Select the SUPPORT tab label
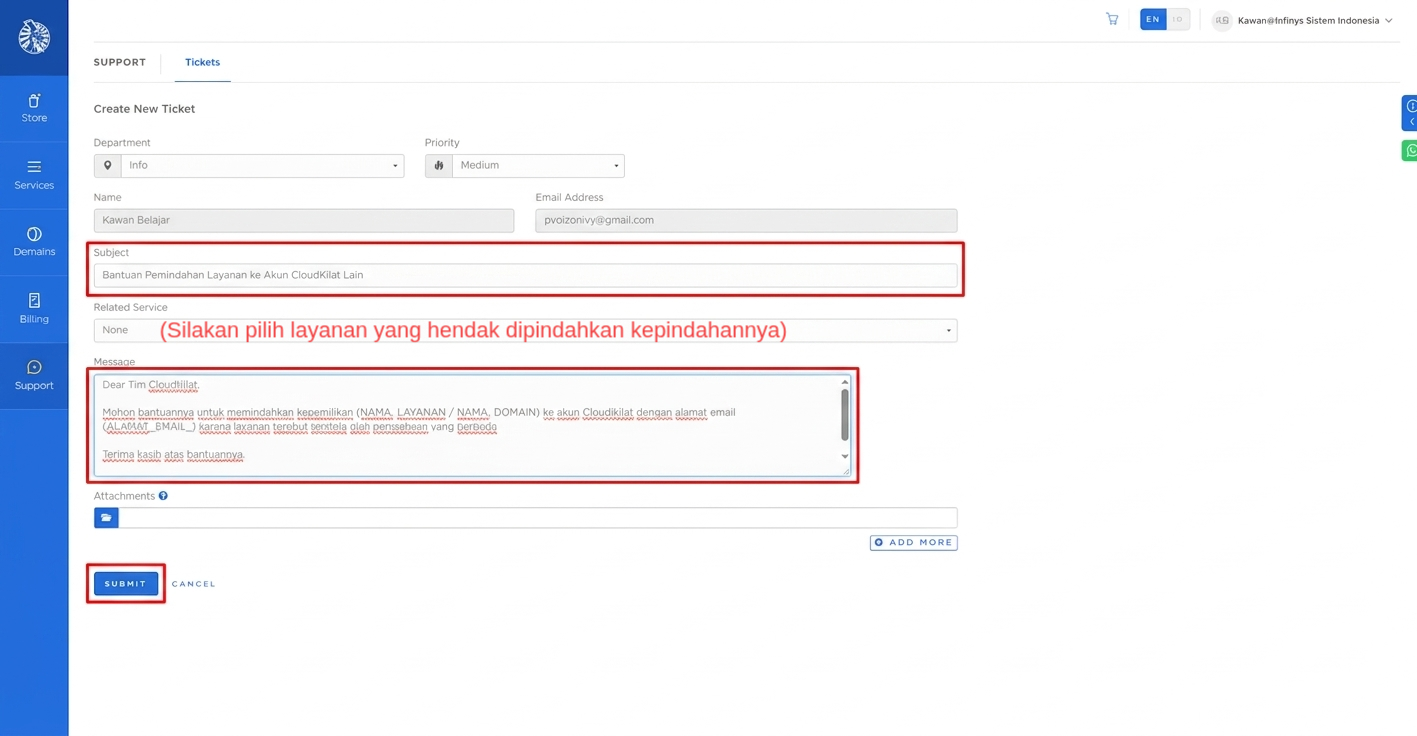The width and height of the screenshot is (1417, 736). click(120, 62)
